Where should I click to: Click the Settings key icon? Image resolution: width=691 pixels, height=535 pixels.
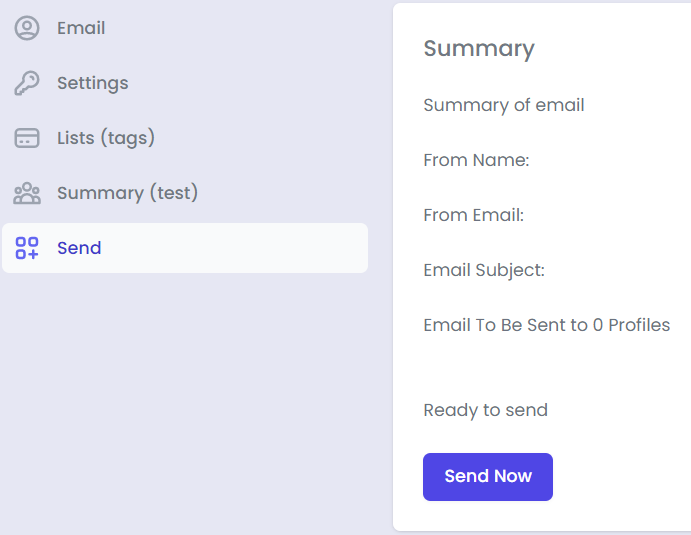(x=27, y=83)
